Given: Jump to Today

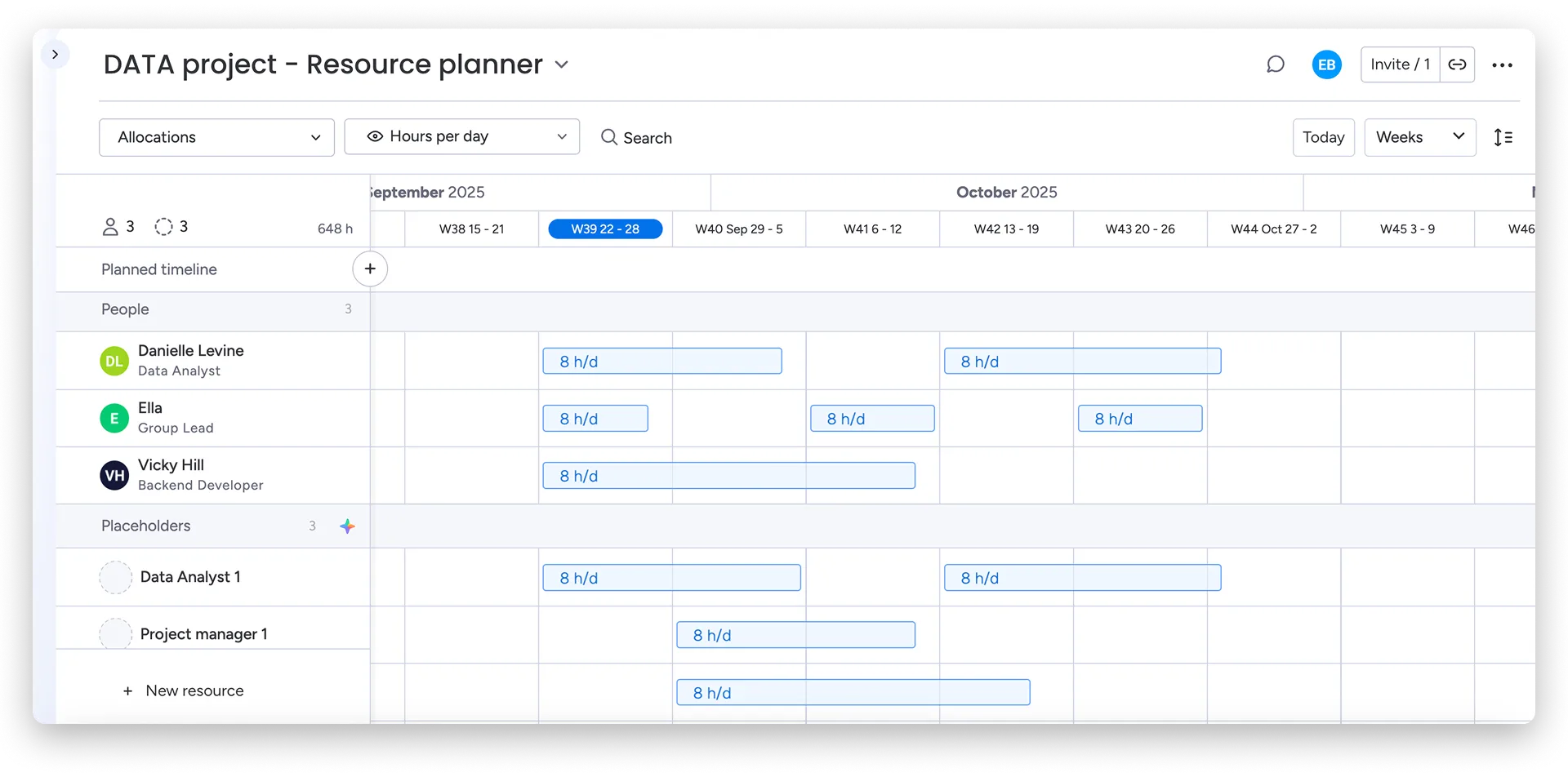Looking at the screenshot, I should click(1323, 137).
